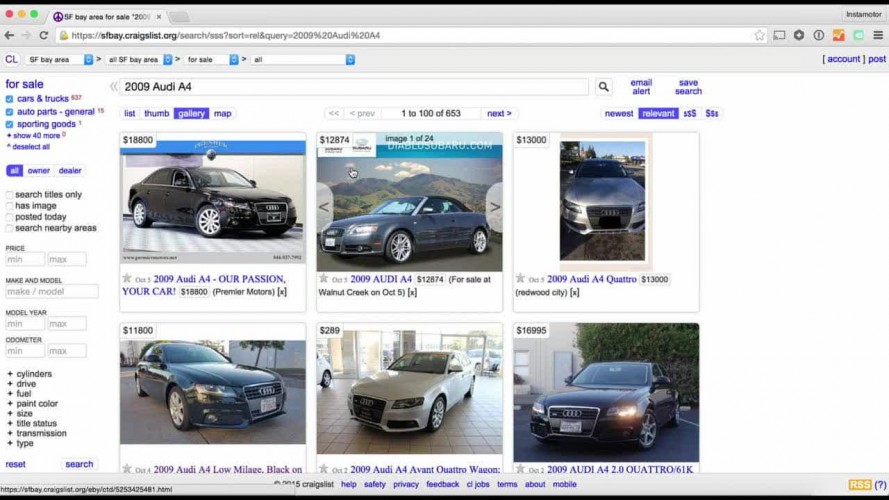The width and height of the screenshot is (889, 500).
Task: Click the RSS feed icon
Action: [860, 485]
